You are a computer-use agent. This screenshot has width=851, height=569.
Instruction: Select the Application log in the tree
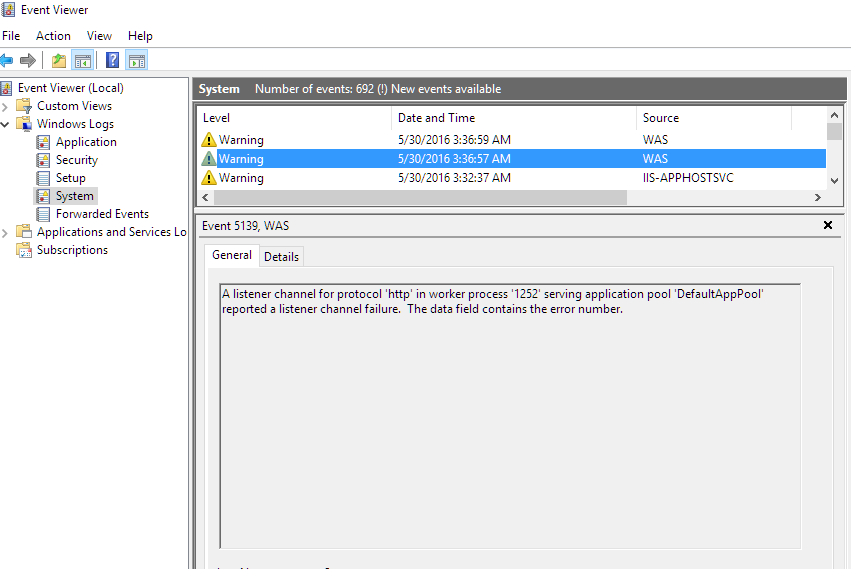click(x=85, y=142)
